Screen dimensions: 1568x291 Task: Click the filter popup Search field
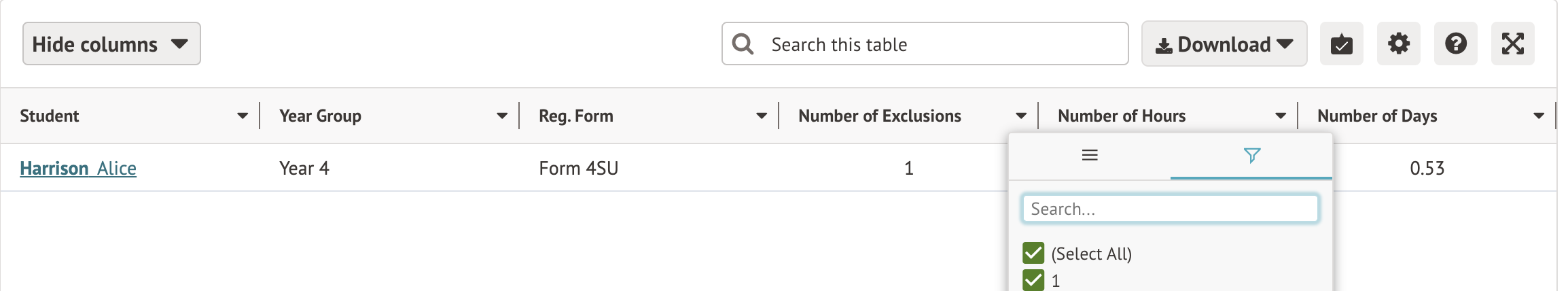(x=1170, y=209)
